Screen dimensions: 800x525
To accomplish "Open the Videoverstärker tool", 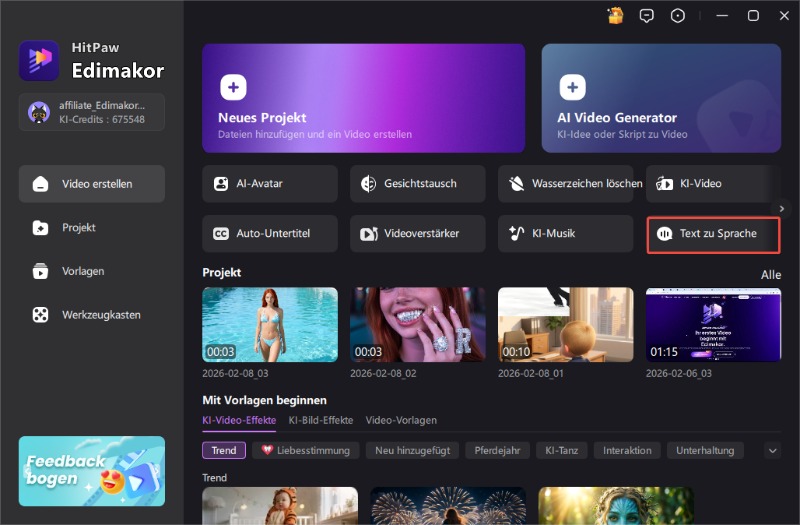I will (x=417, y=233).
